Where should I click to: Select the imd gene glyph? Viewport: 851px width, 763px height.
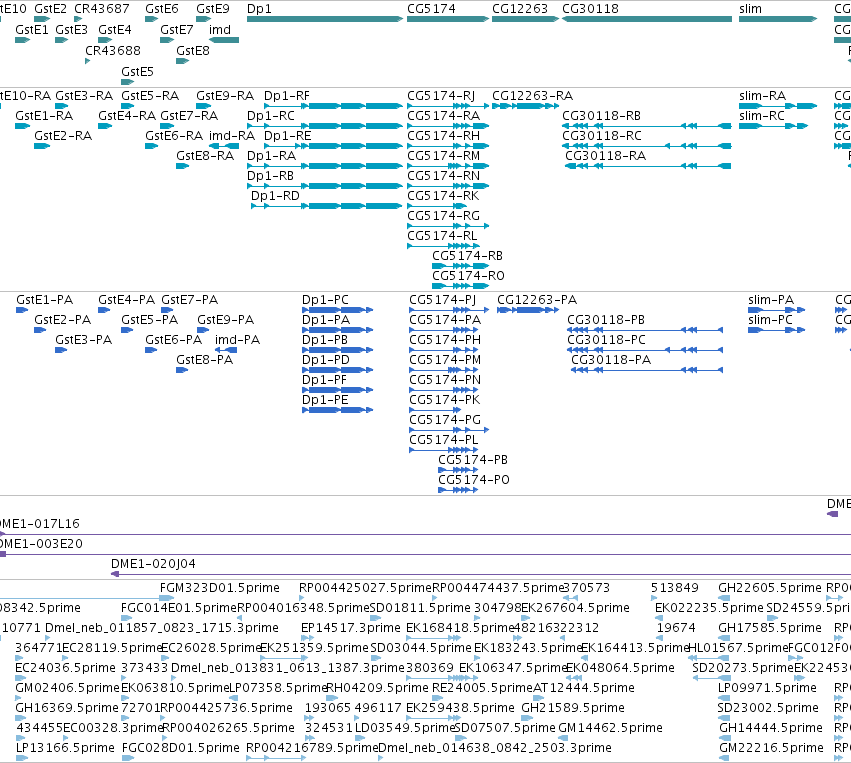tap(224, 40)
